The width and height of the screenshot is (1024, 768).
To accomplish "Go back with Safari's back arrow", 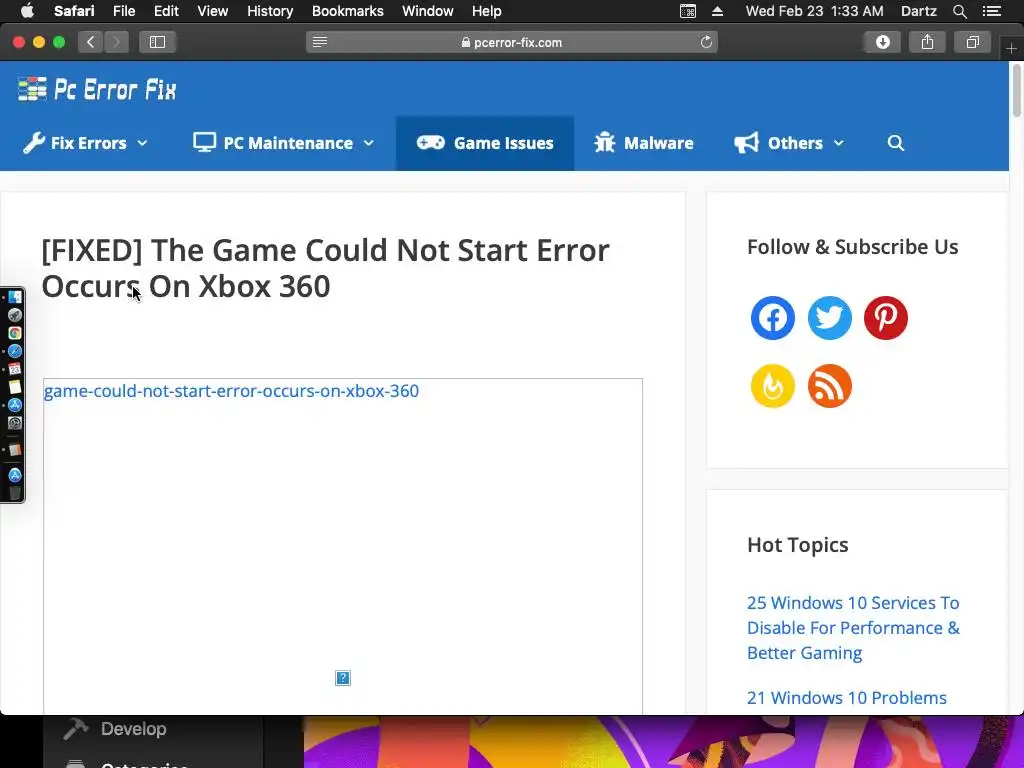I will (x=91, y=42).
